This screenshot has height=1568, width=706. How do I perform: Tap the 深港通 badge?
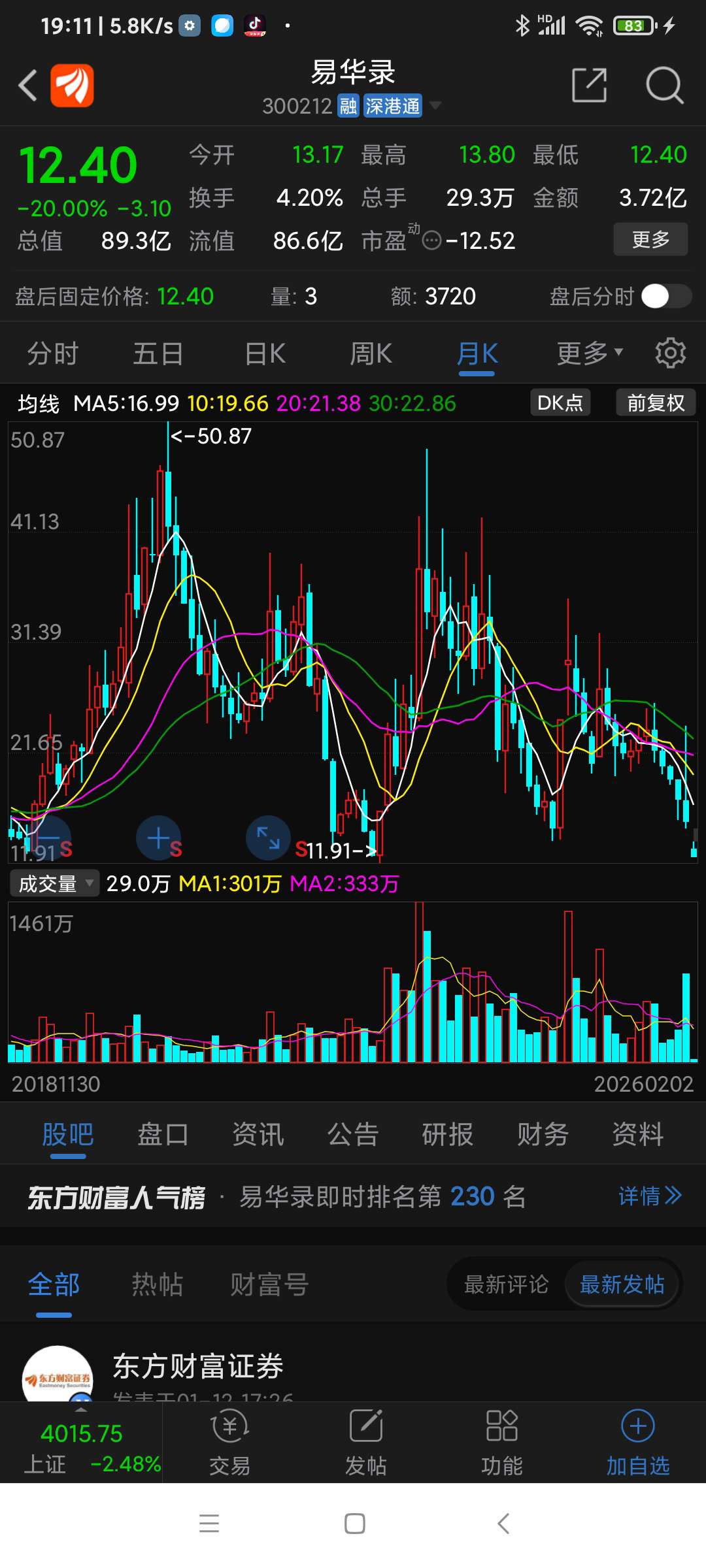[393, 106]
